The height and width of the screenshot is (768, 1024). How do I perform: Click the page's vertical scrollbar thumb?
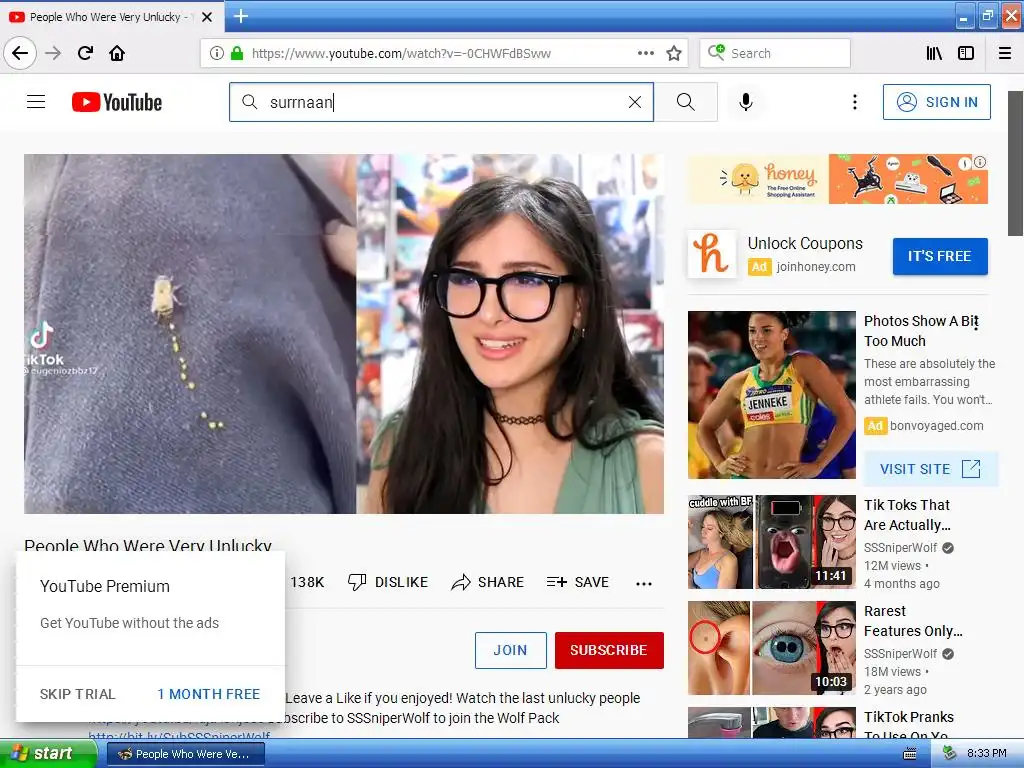click(1016, 163)
